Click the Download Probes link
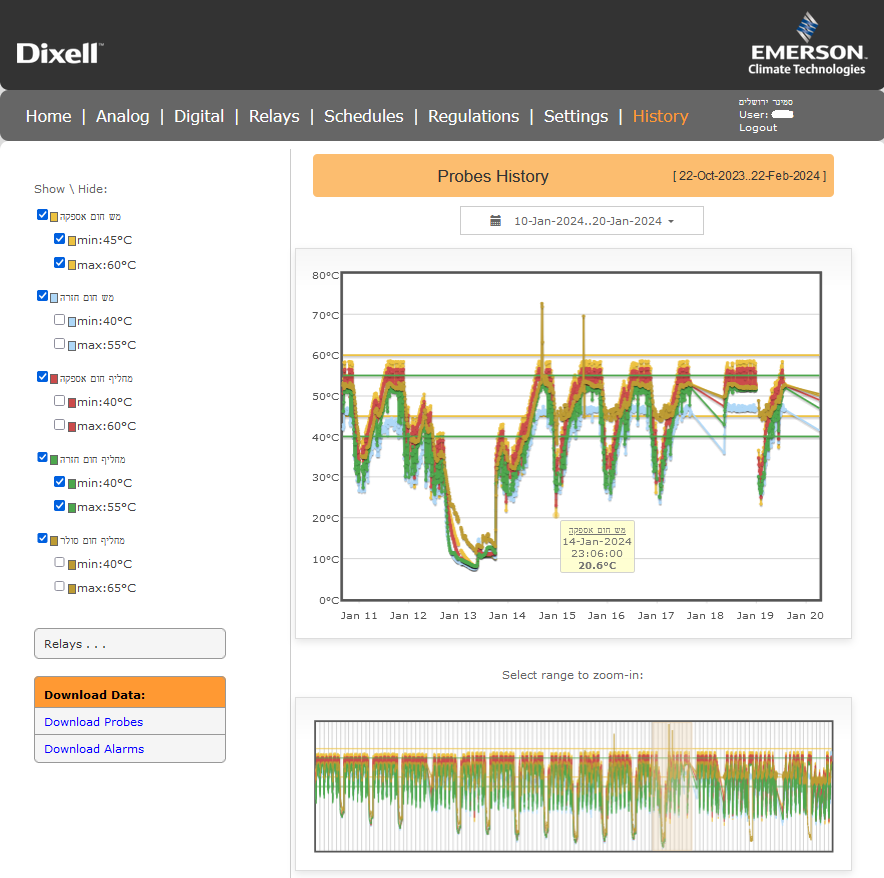 point(94,722)
